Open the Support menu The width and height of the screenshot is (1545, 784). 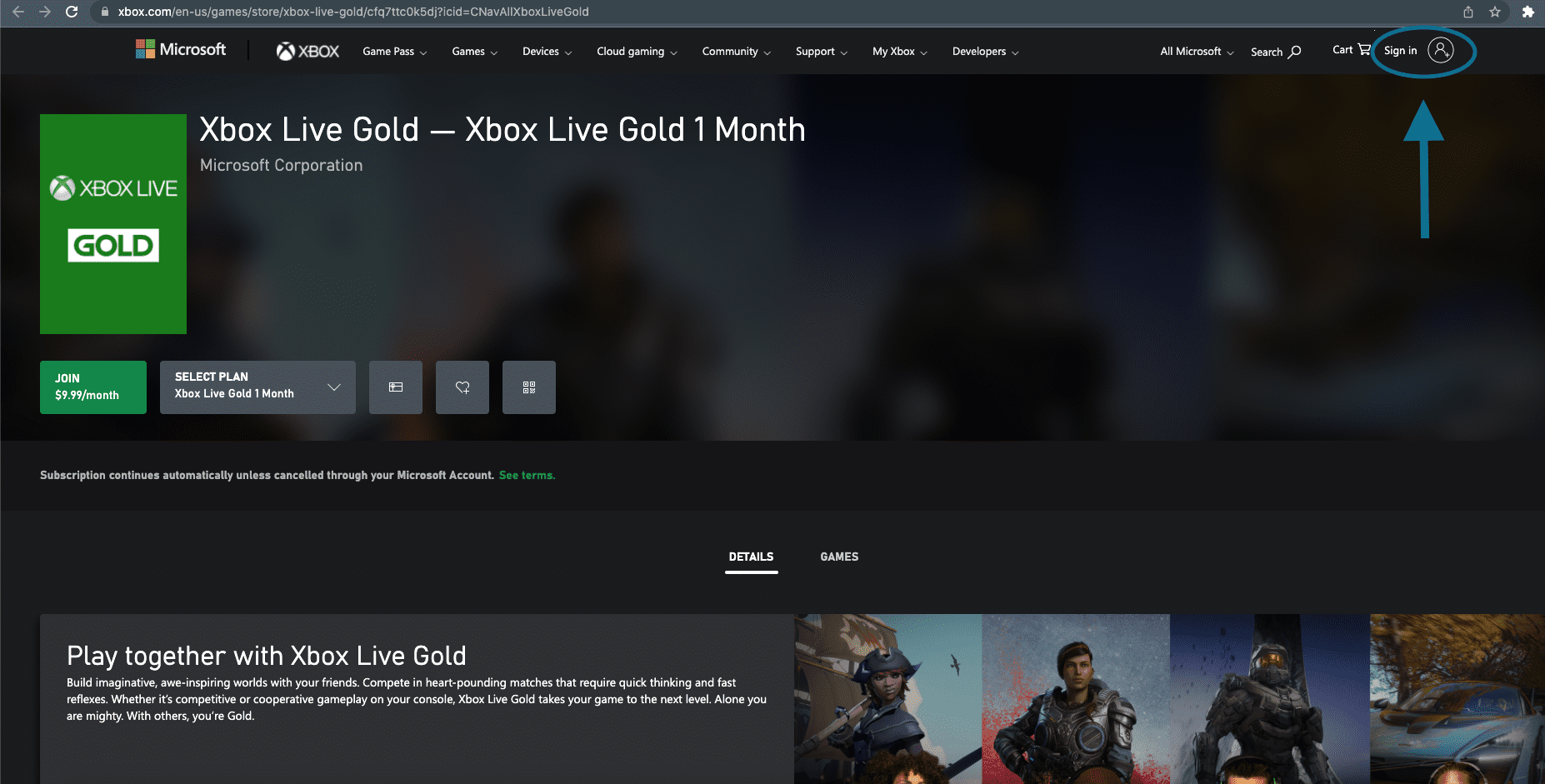pos(819,51)
